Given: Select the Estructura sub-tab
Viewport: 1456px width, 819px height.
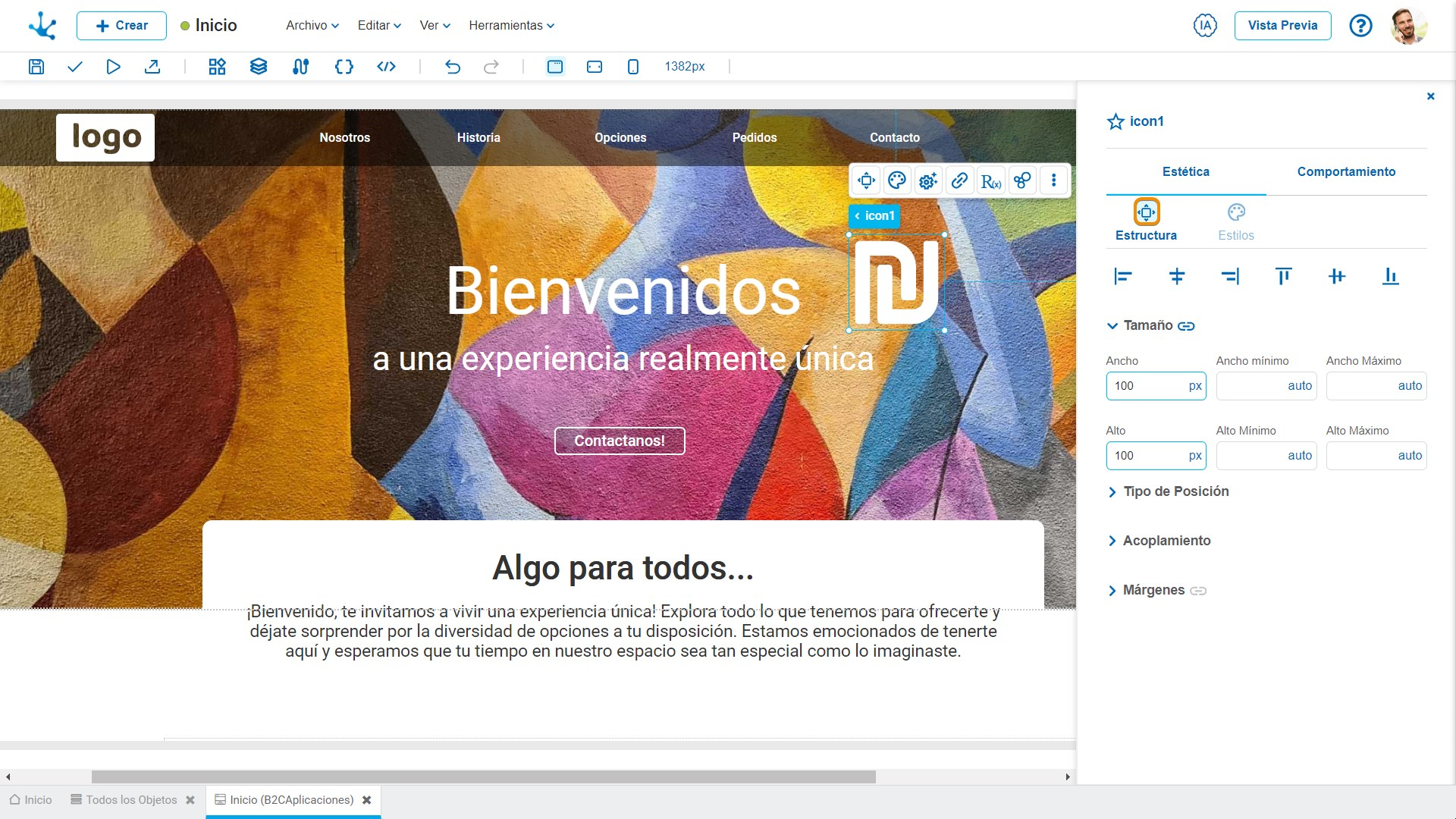Looking at the screenshot, I should 1146,221.
